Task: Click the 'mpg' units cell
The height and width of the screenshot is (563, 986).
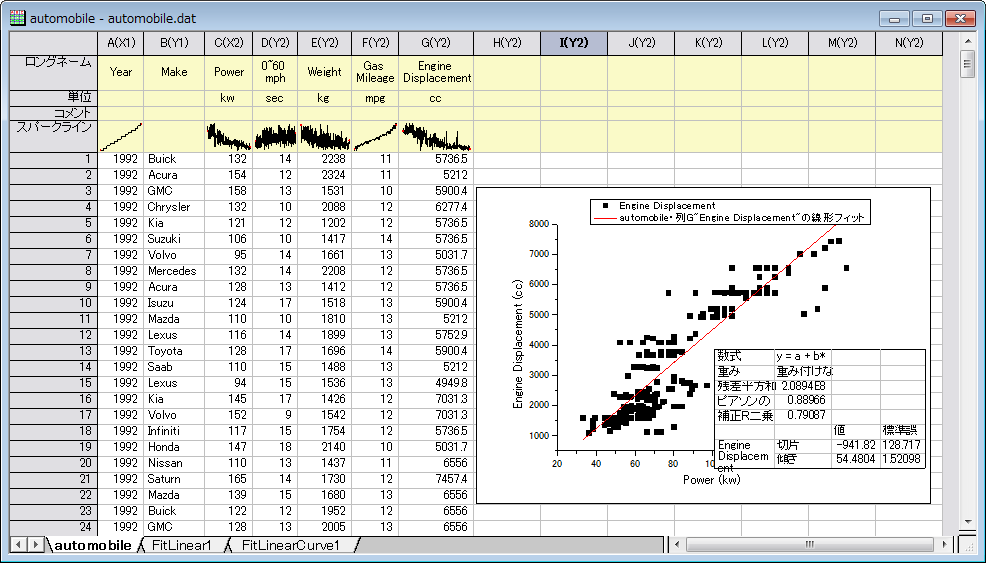Action: (x=375, y=98)
